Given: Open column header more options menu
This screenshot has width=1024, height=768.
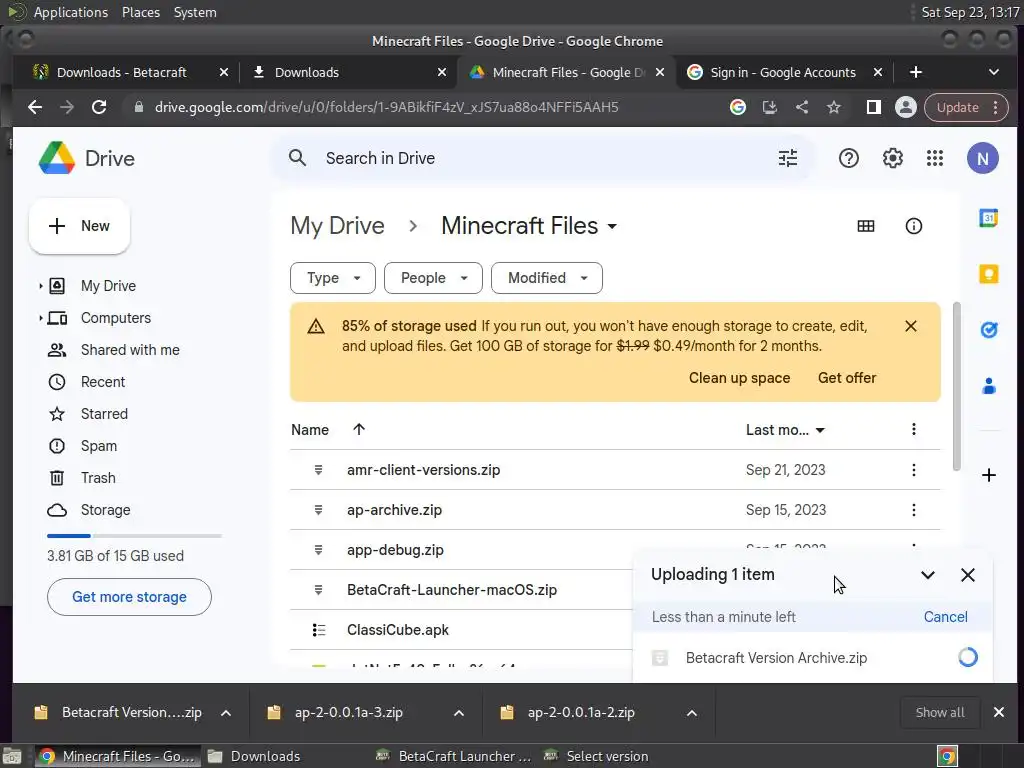Looking at the screenshot, I should [x=913, y=429].
